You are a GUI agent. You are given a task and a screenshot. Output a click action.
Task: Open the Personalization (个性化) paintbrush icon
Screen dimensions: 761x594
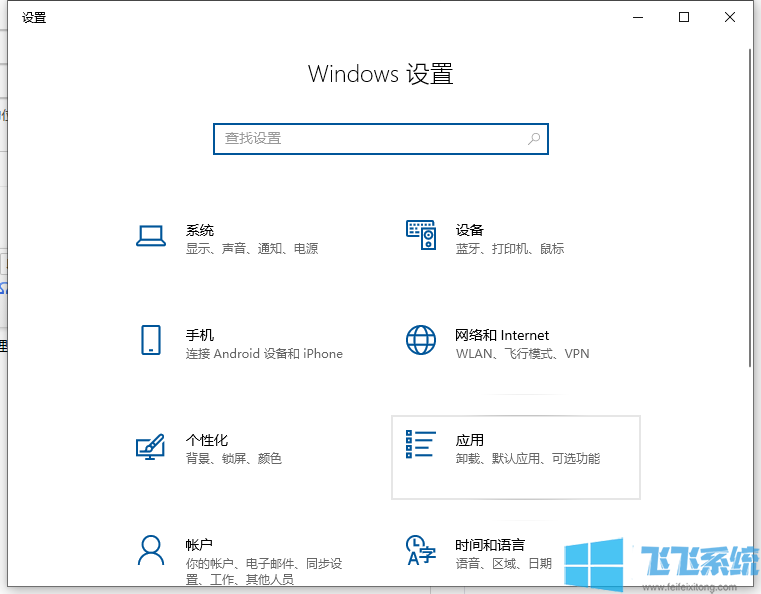(x=150, y=446)
